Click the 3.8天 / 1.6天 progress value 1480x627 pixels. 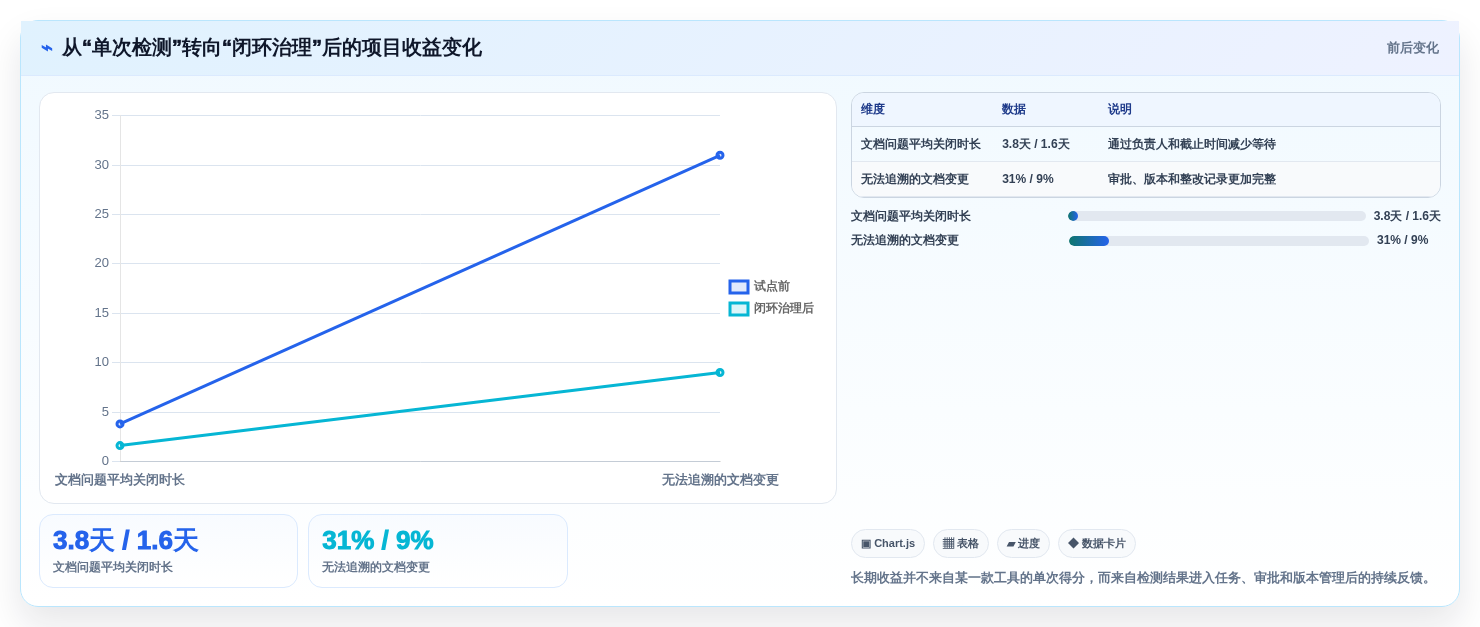[1407, 216]
